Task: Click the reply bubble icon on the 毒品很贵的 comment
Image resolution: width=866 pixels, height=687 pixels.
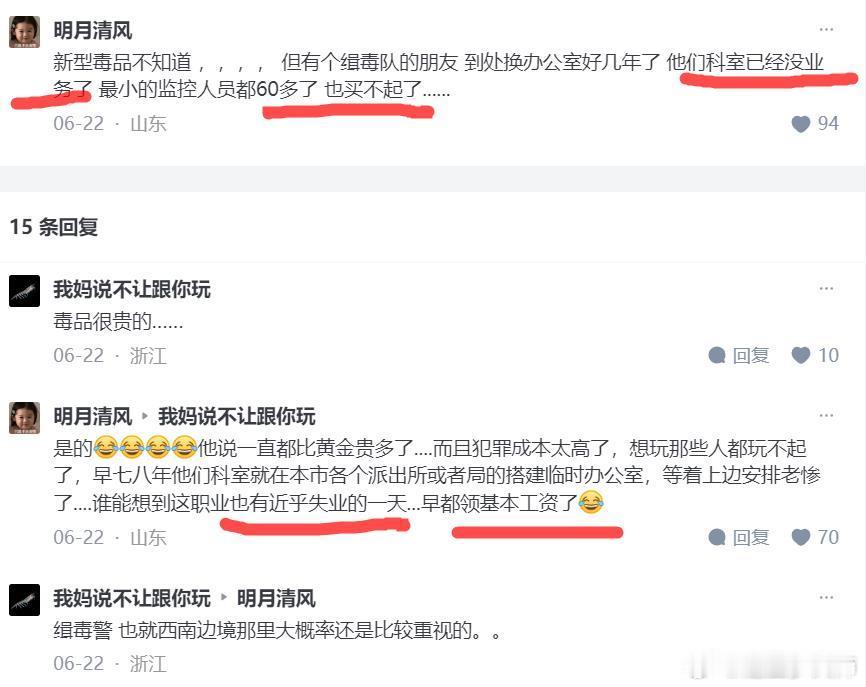Action: click(717, 355)
